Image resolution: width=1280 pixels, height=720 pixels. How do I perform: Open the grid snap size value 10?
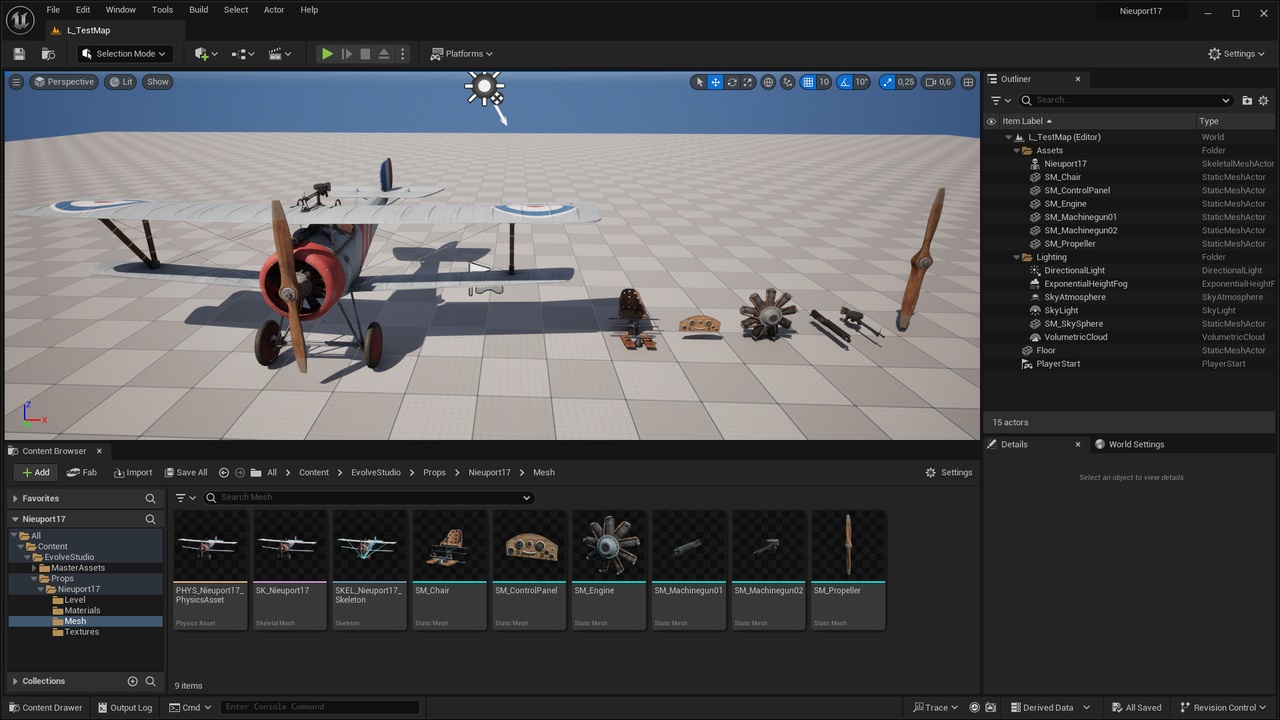[824, 82]
